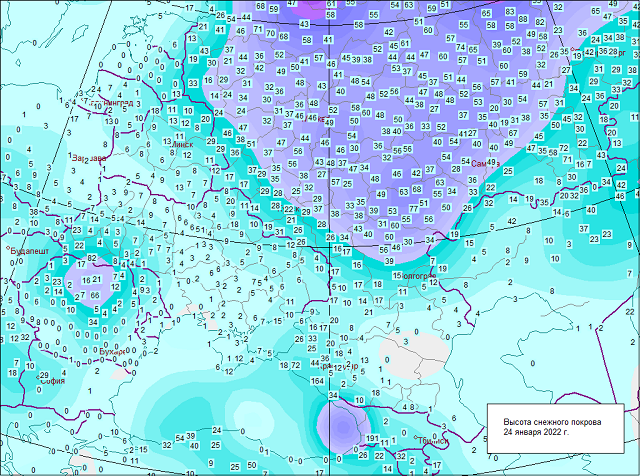Click the Тбилиси city label
The width and height of the screenshot is (640, 476).
pyautogui.click(x=427, y=437)
